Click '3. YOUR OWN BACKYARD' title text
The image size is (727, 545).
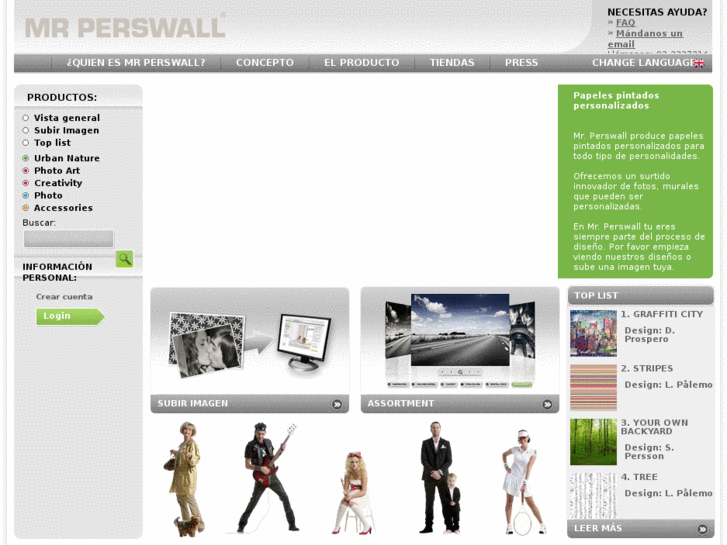tap(655, 427)
